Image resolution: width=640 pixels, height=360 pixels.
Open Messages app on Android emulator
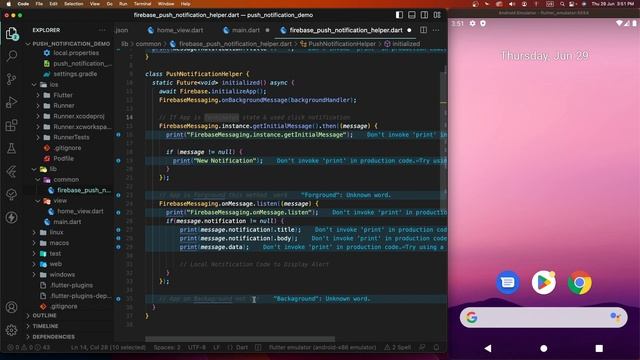click(x=508, y=282)
